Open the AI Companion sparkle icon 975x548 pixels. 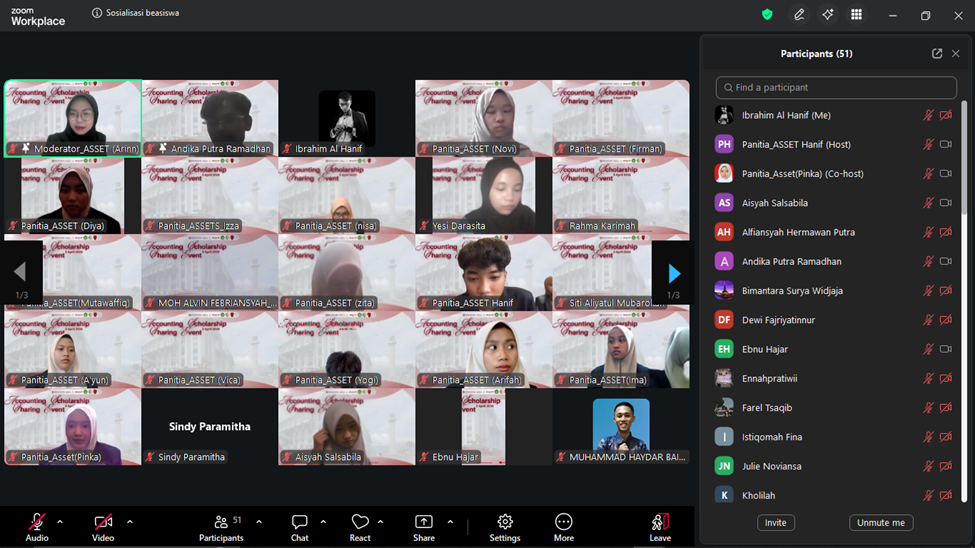click(x=827, y=15)
